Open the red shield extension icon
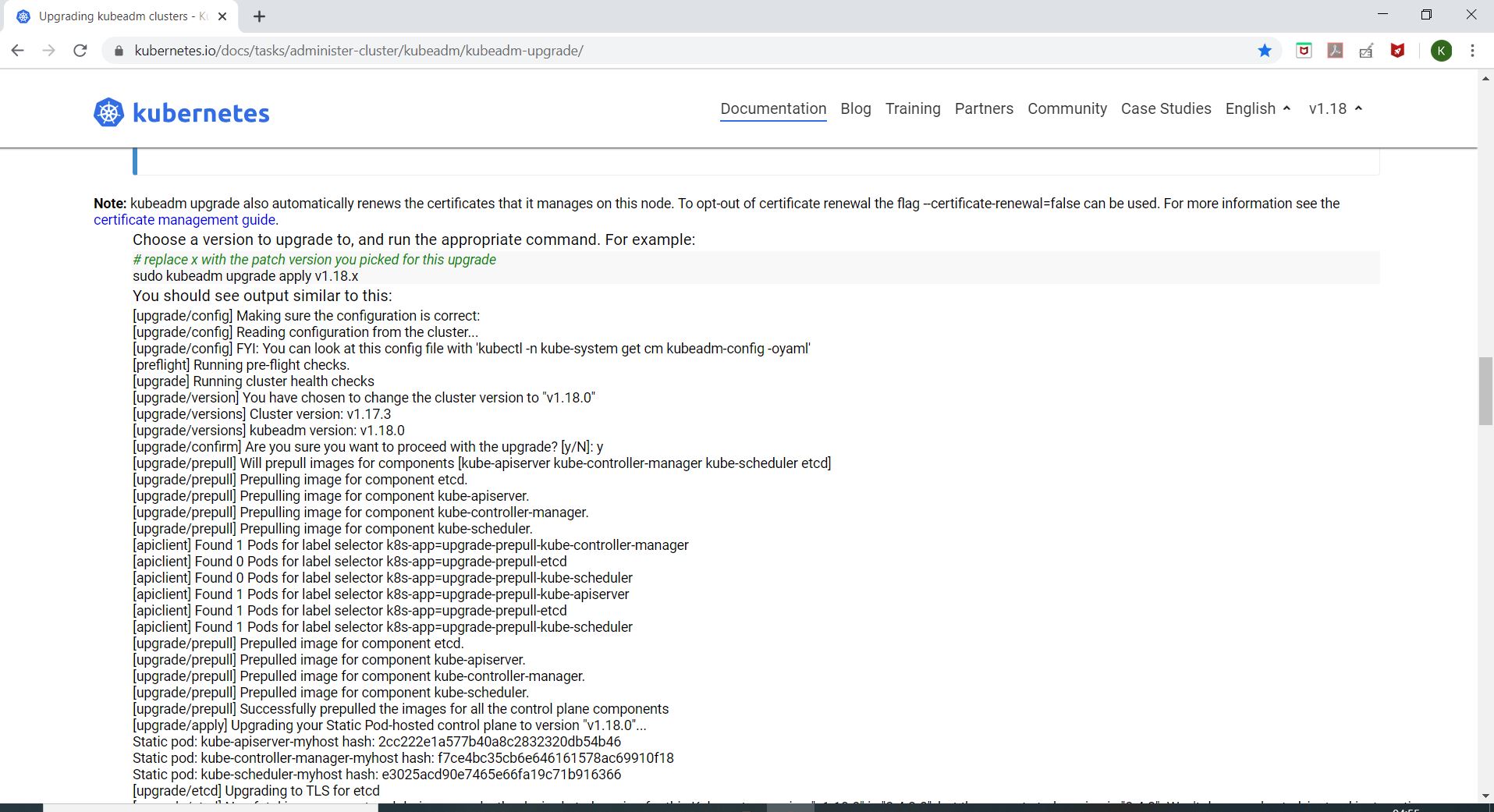 tap(1397, 51)
